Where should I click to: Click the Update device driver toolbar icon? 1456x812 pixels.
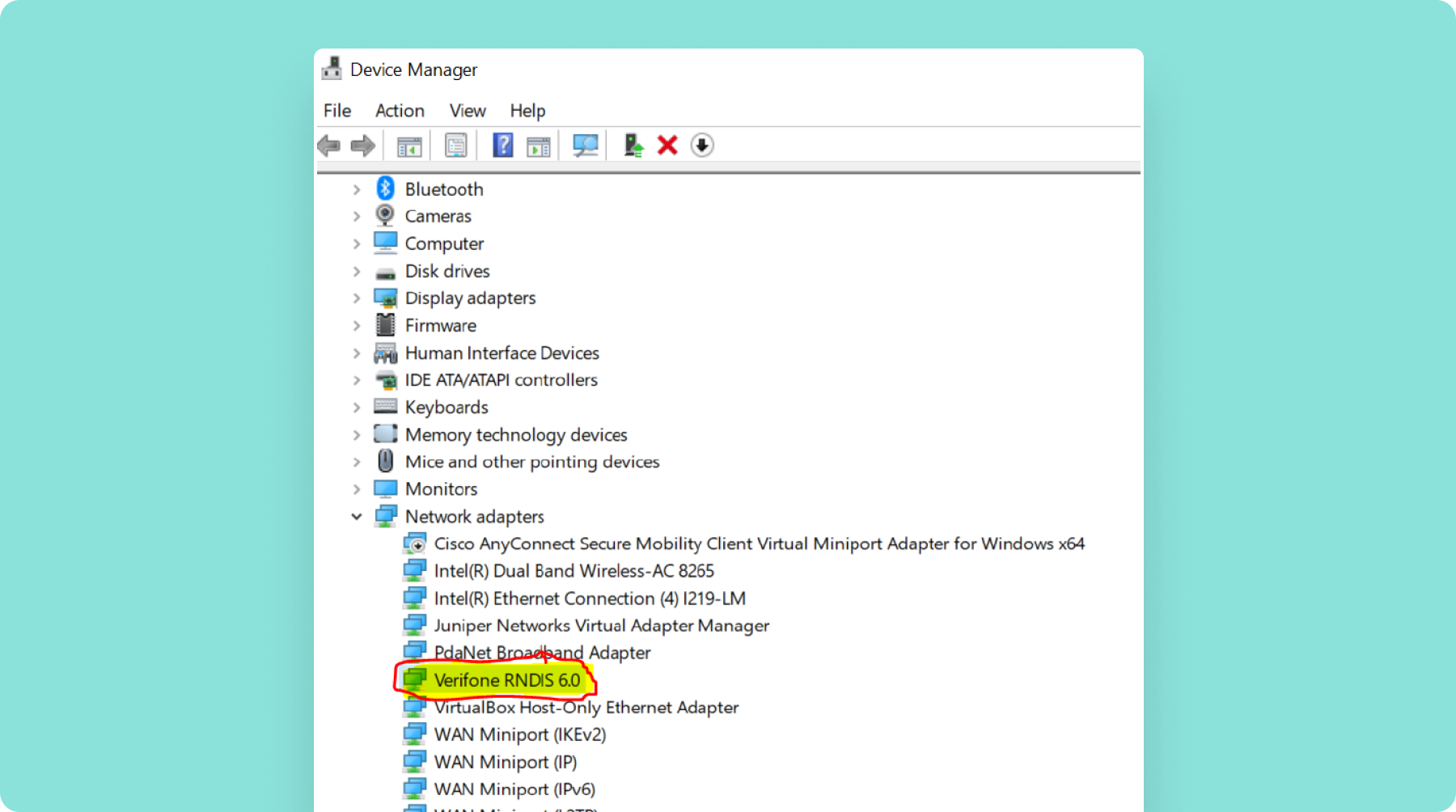(x=633, y=146)
